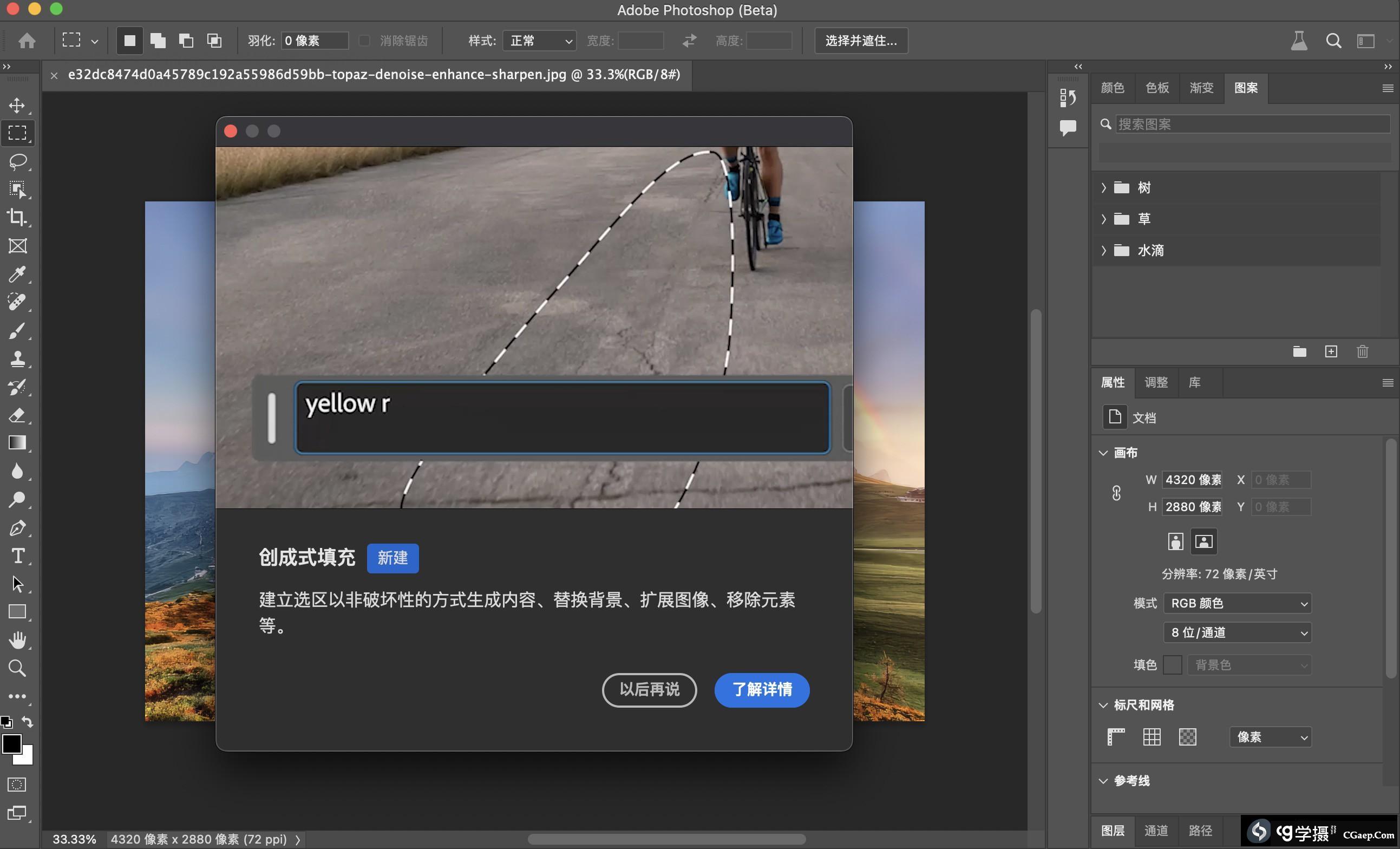The image size is (1400, 849).
Task: Select the Horizontal Type tool
Action: (x=17, y=556)
